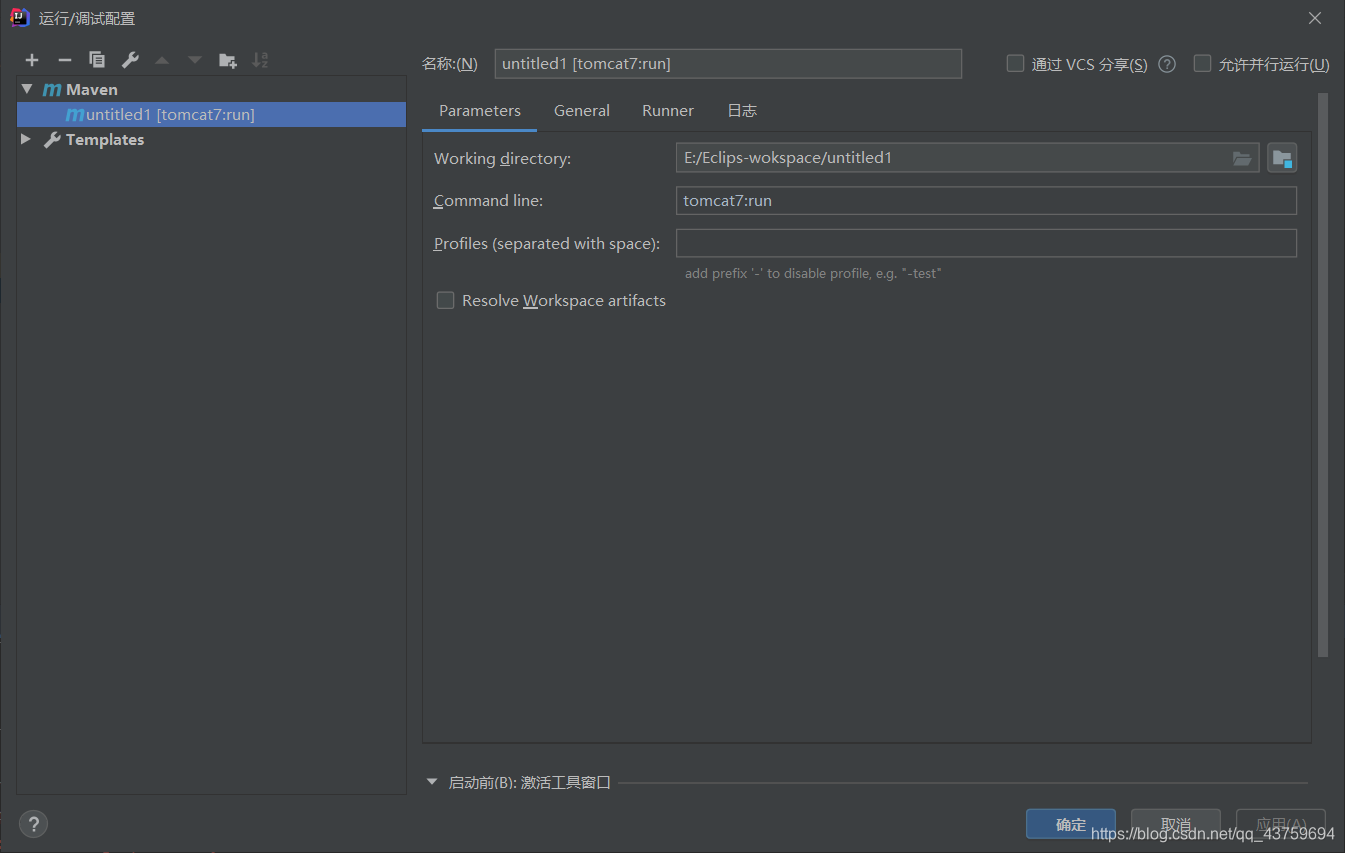Select the Templates tree row

point(211,140)
